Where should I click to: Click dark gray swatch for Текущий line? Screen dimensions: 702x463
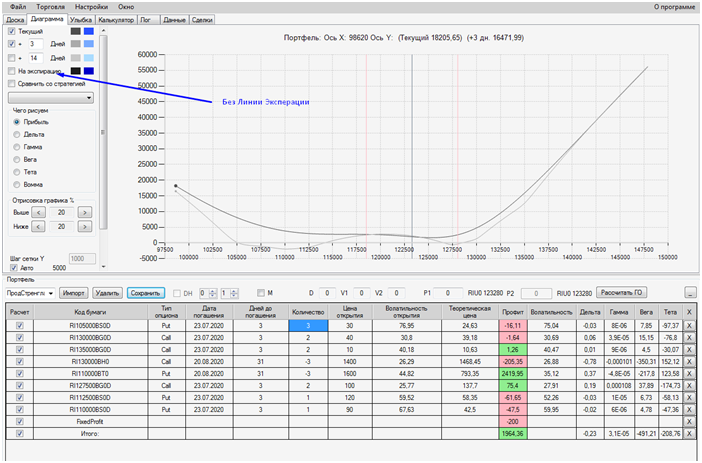[76, 31]
